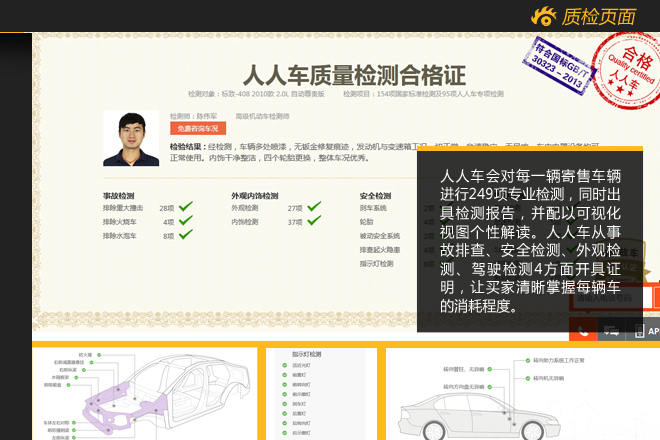Click the 外观内饰检测 section heading
Image resolution: width=660 pixels, height=440 pixels.
point(255,196)
